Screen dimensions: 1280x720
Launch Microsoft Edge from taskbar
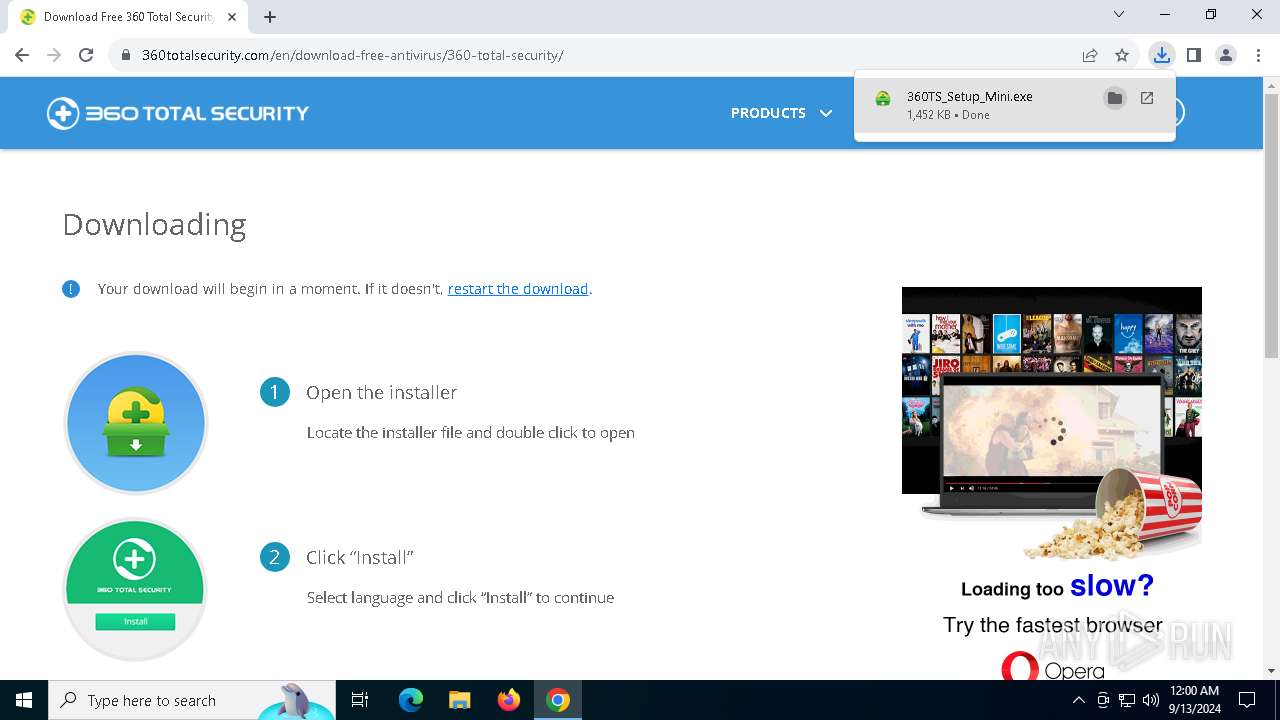point(411,700)
